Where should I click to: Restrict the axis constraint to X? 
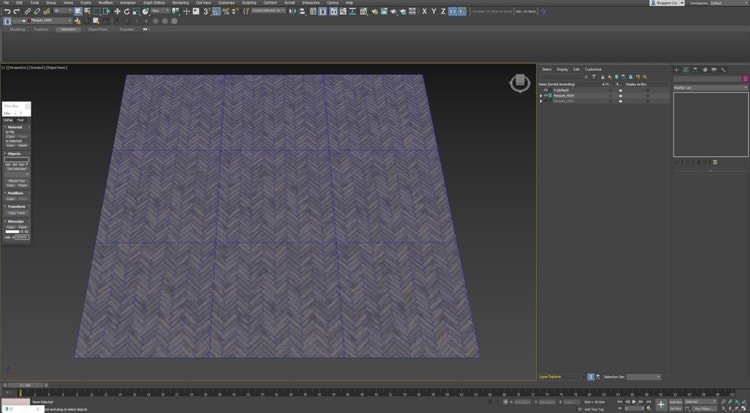pos(424,11)
